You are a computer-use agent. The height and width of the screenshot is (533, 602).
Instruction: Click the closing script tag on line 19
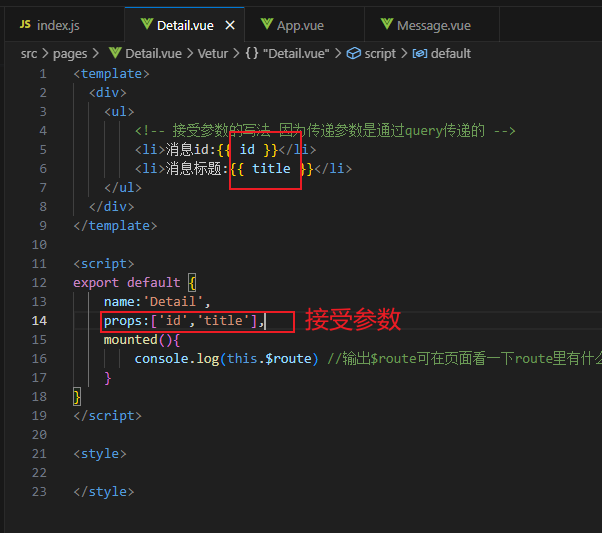click(x=108, y=416)
